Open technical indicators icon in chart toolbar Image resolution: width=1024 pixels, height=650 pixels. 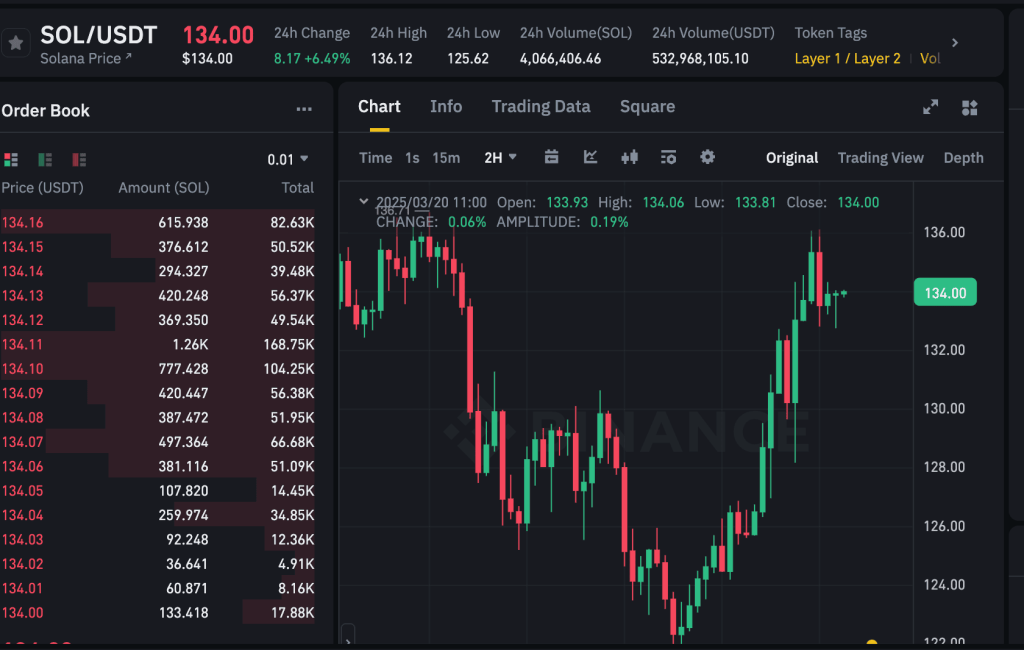coord(590,157)
